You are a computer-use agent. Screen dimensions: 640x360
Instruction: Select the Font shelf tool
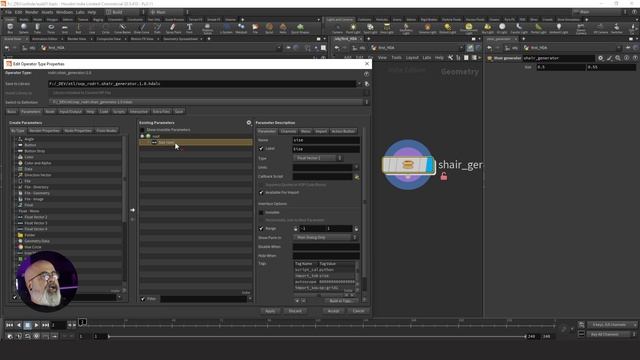pyautogui.click(x=189, y=28)
